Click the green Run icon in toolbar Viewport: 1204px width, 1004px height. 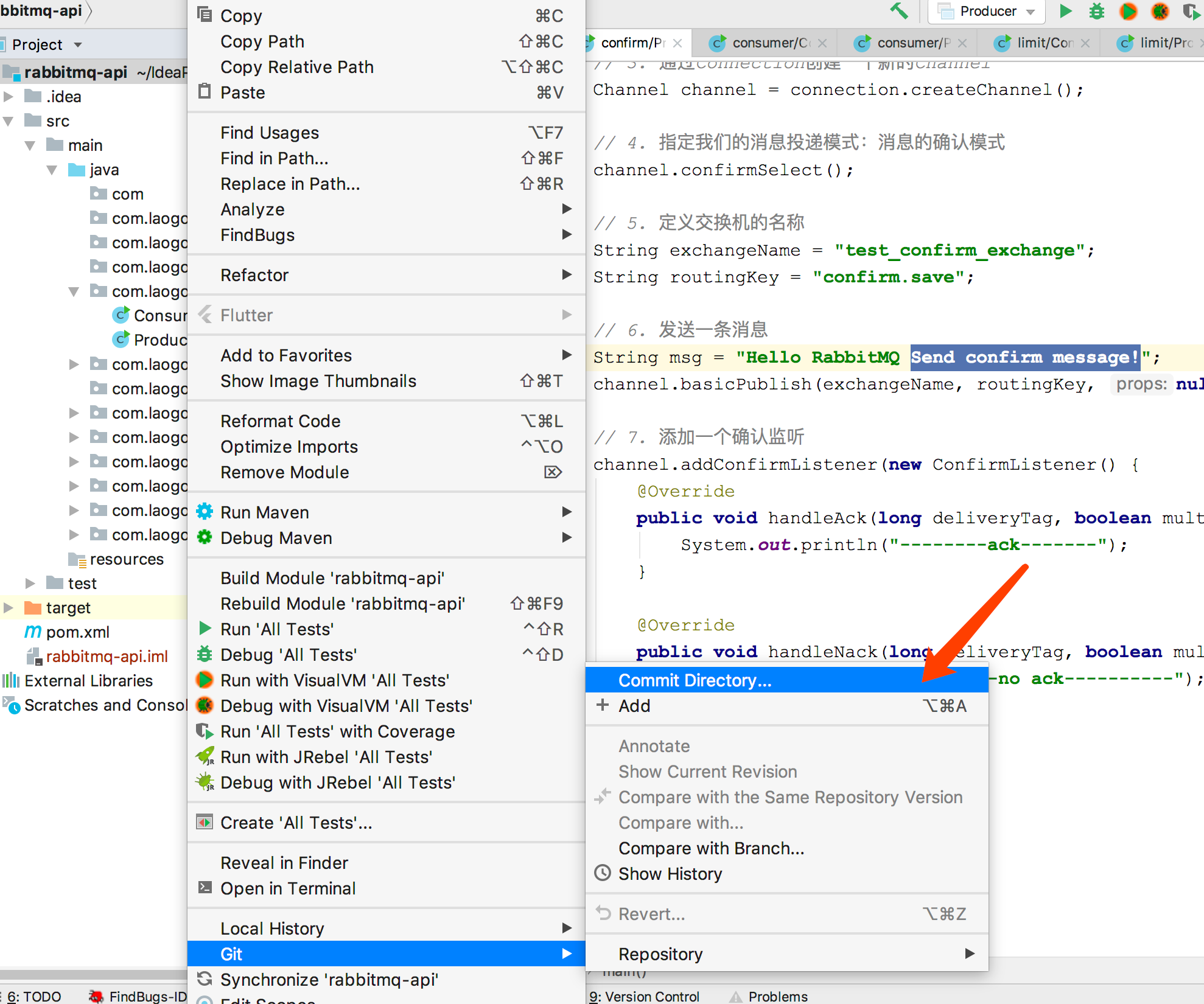(1066, 11)
